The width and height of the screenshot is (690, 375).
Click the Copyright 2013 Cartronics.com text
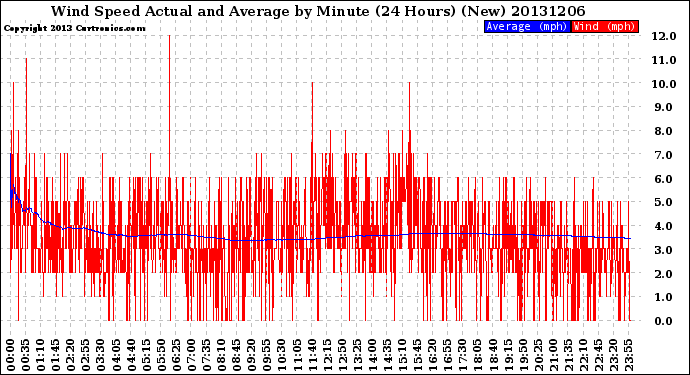coord(74,28)
